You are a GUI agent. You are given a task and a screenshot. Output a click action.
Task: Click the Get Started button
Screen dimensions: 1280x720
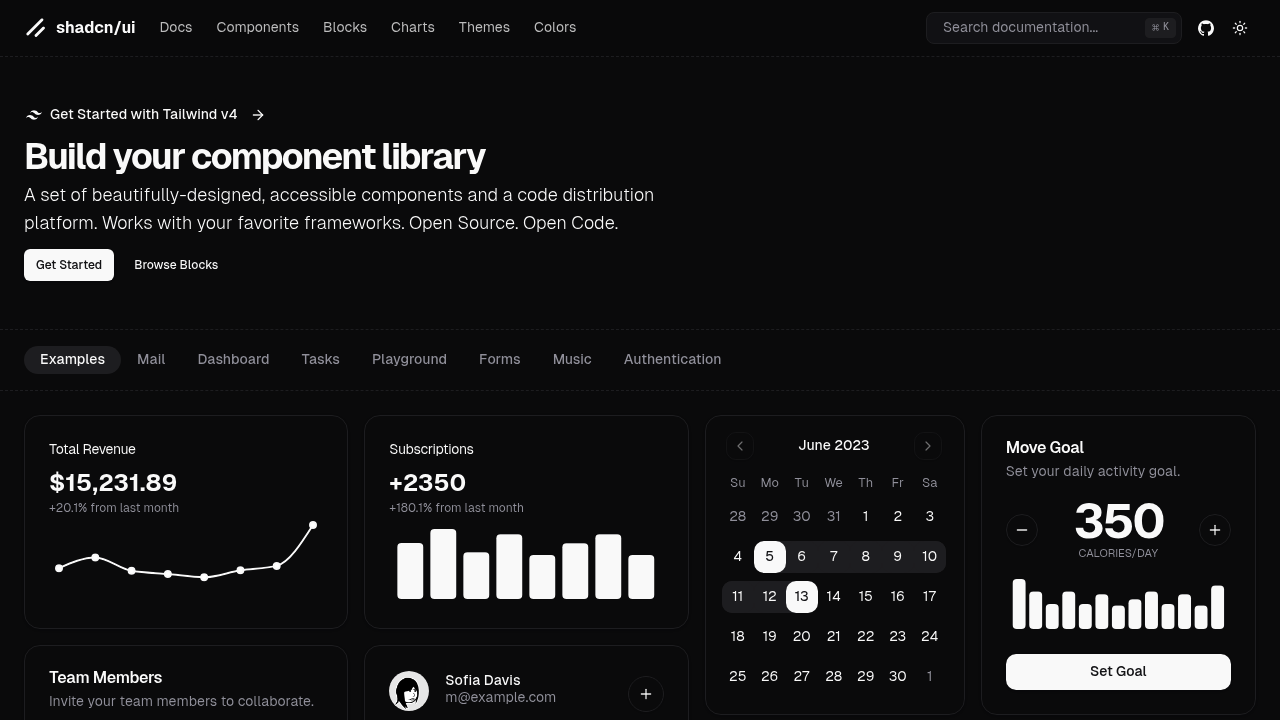tap(68, 265)
